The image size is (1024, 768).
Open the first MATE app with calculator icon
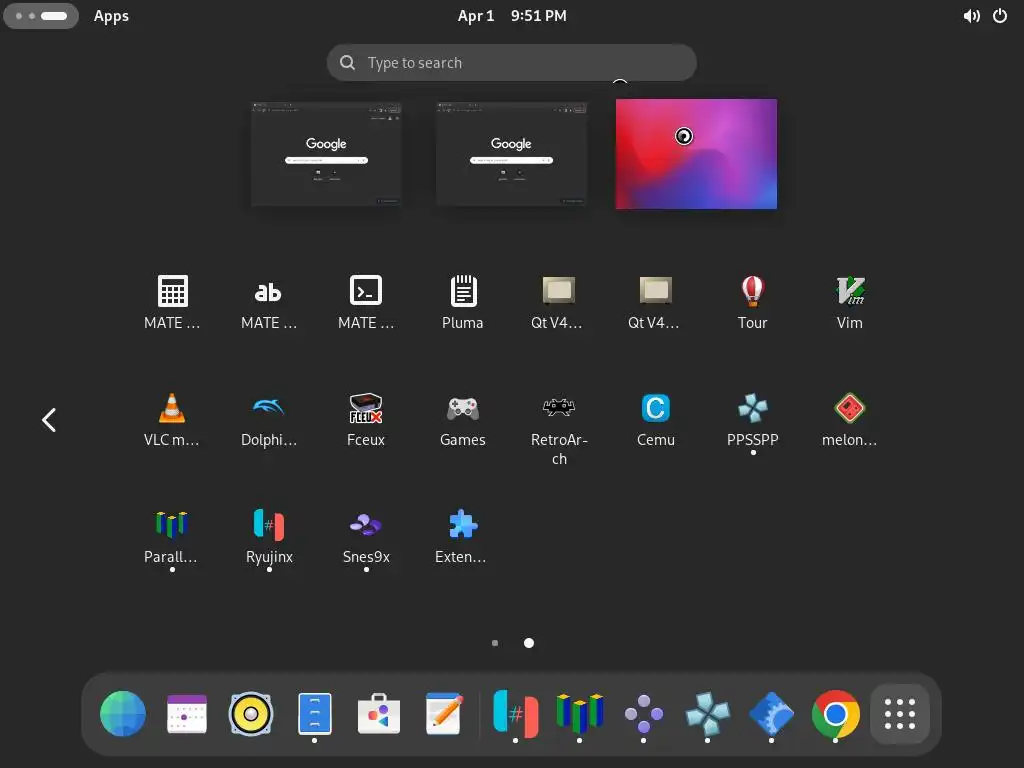tap(172, 302)
